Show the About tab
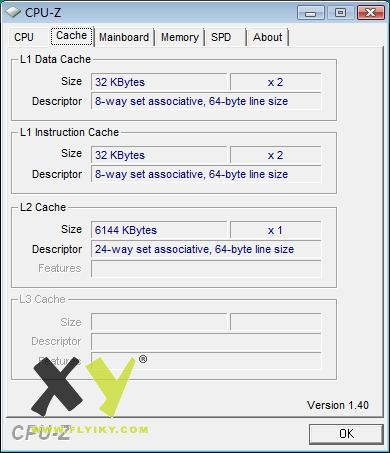This screenshot has height=453, width=390. tap(268, 37)
